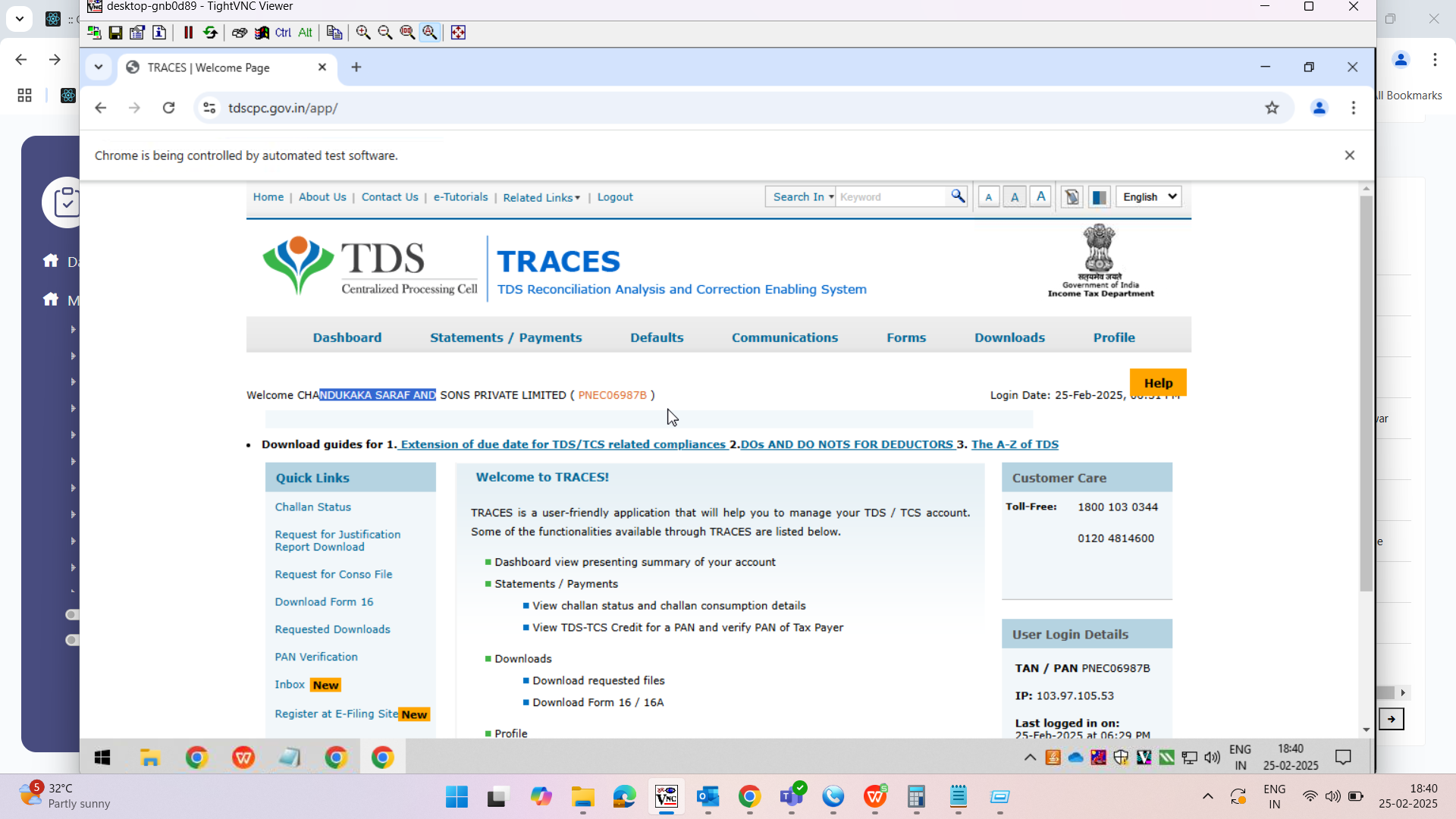Open the PAN Verification quick link
The image size is (1456, 819).
(x=316, y=657)
